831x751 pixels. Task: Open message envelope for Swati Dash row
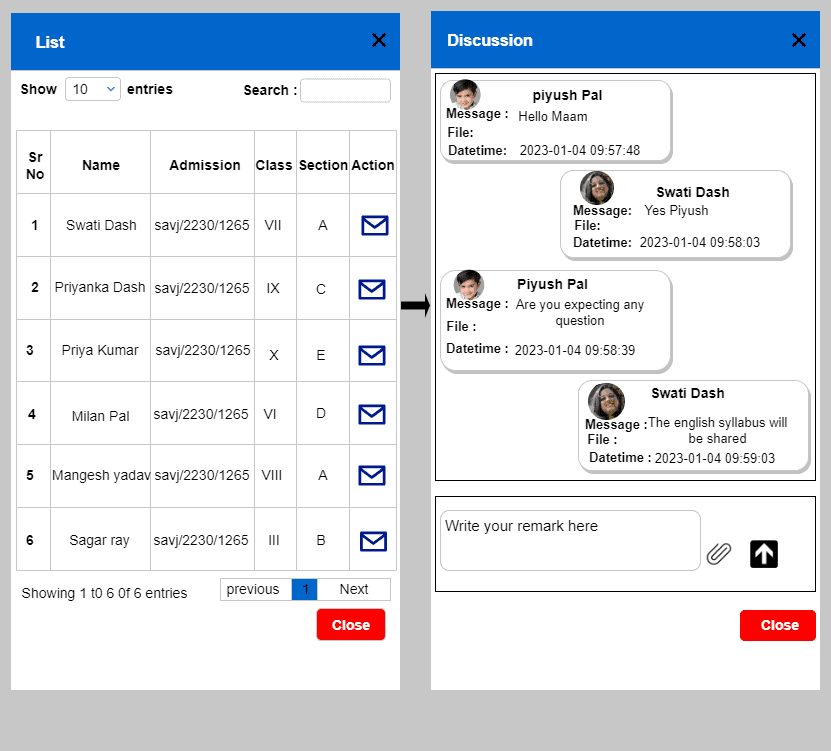tap(375, 225)
